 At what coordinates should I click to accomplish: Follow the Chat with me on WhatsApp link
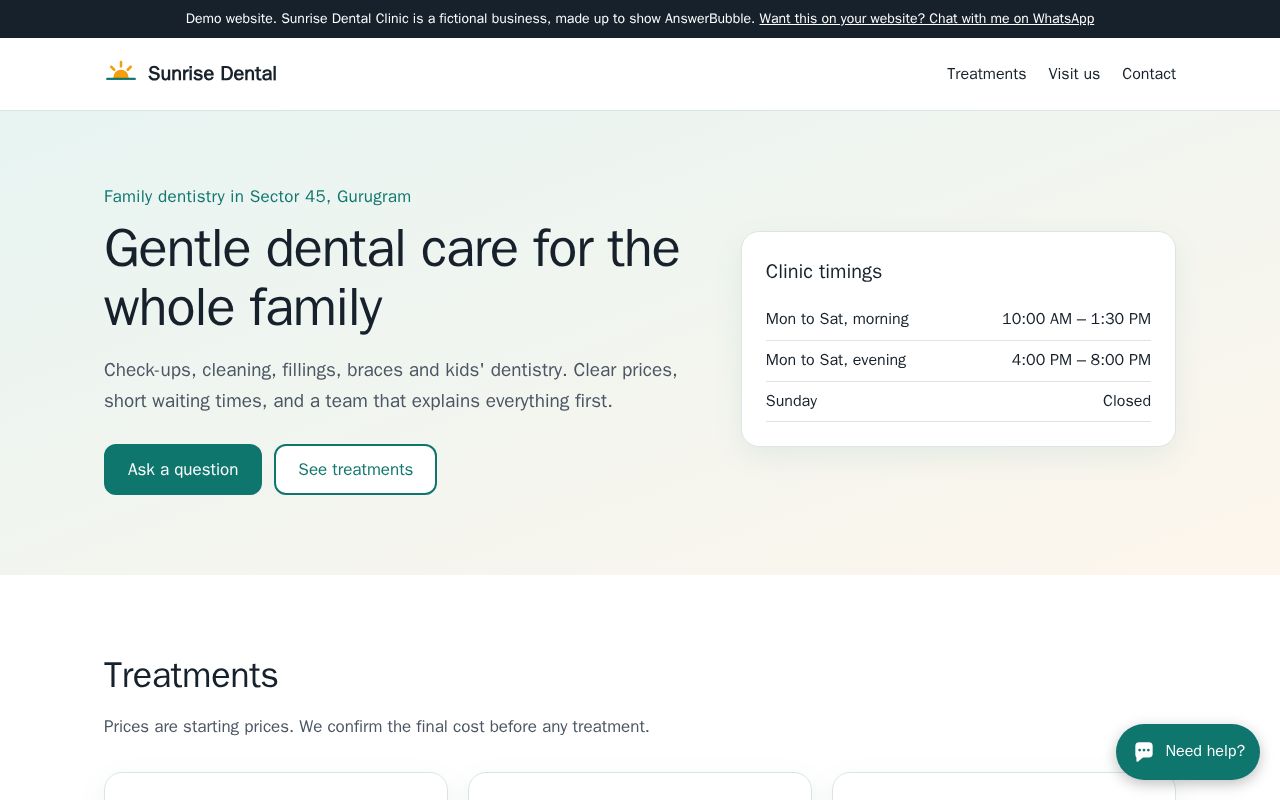tap(926, 18)
